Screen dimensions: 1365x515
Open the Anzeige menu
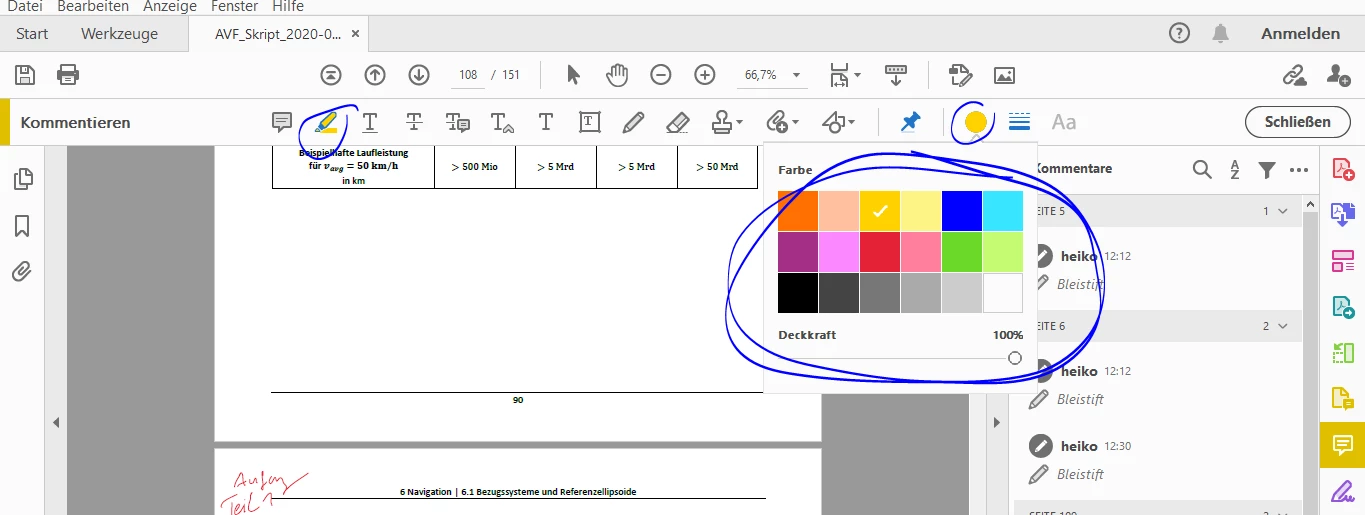pyautogui.click(x=170, y=6)
